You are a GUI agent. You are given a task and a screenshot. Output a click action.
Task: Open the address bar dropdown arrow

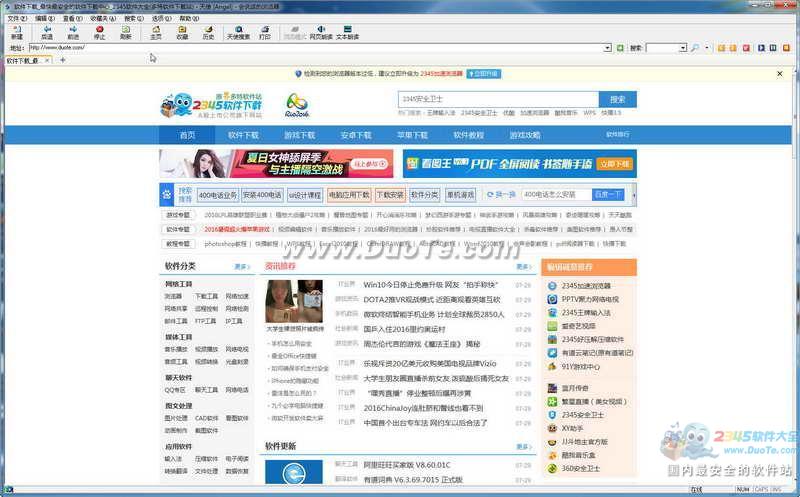(608, 47)
